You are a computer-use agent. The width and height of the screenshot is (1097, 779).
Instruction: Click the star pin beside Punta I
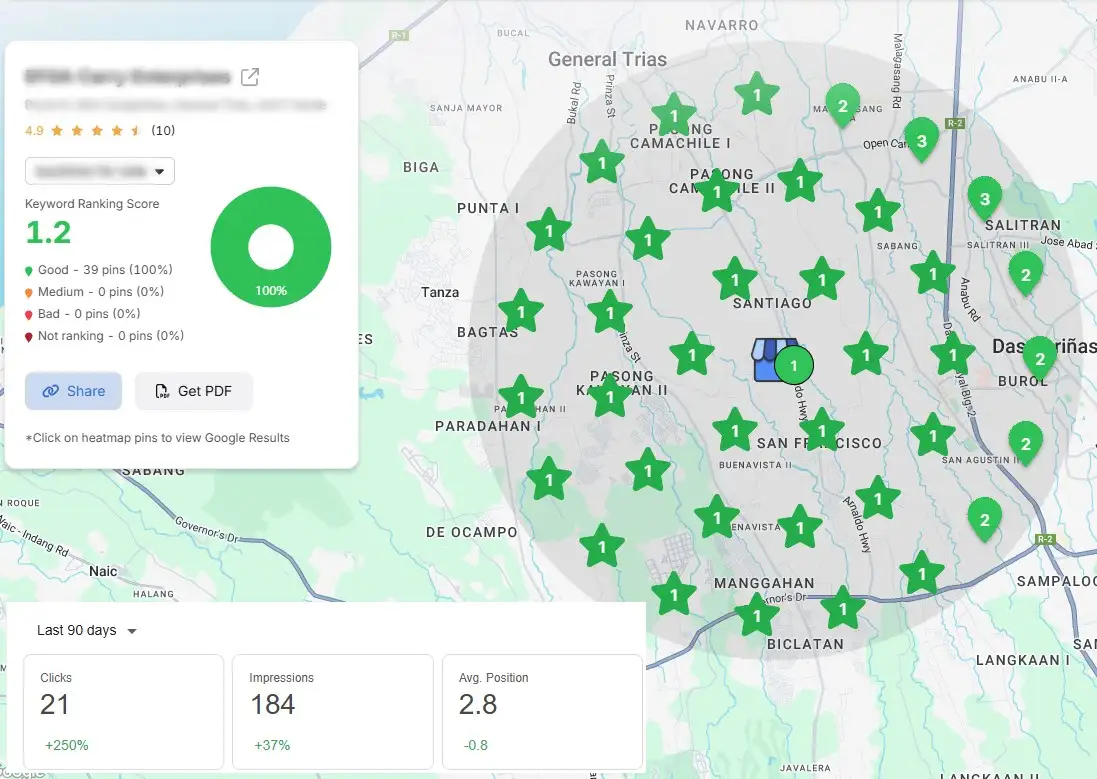(x=548, y=232)
